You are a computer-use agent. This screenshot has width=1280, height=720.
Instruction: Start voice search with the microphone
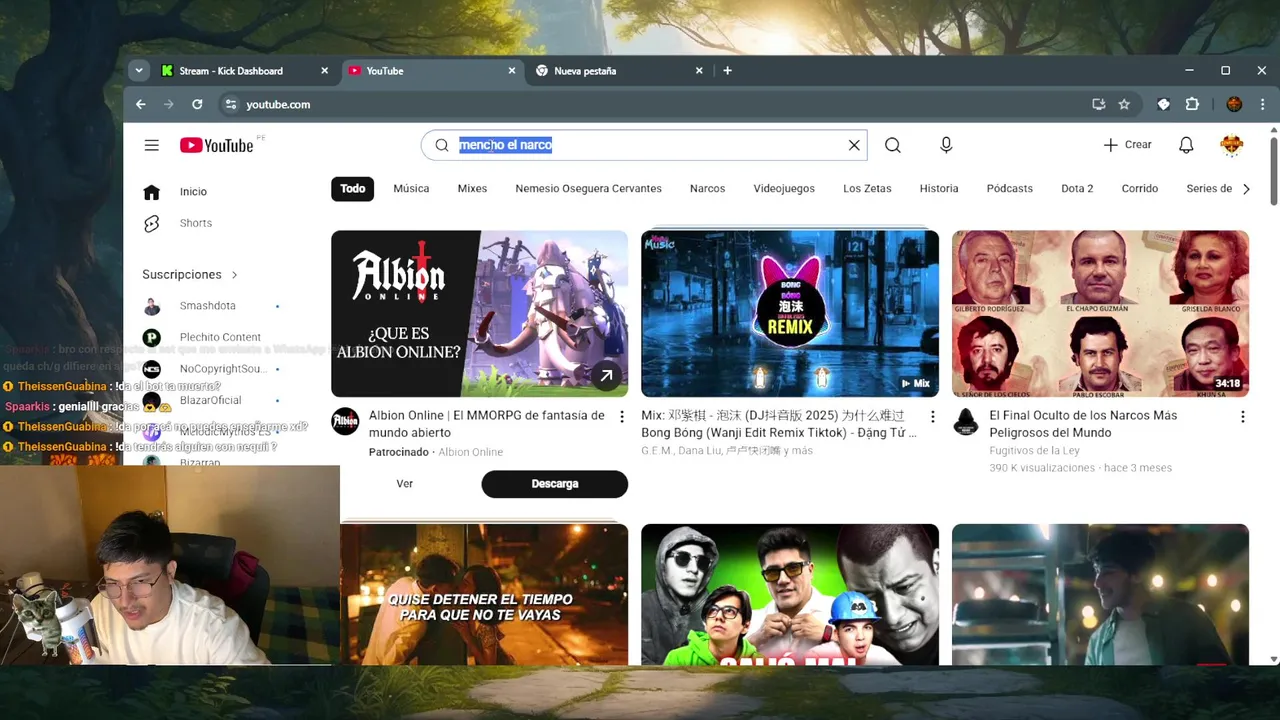pos(946,145)
